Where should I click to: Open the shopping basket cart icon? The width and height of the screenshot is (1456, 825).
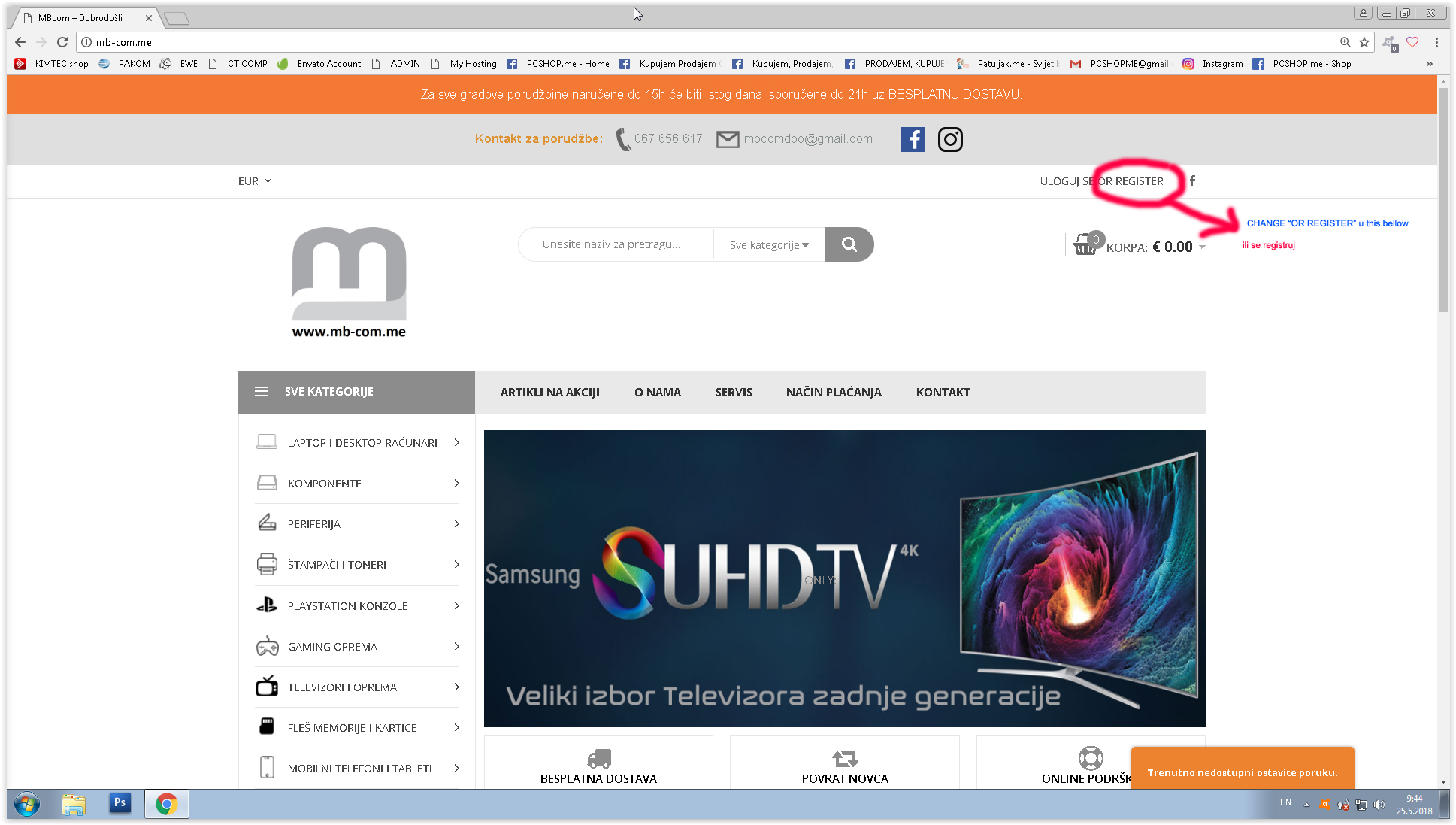(x=1085, y=244)
